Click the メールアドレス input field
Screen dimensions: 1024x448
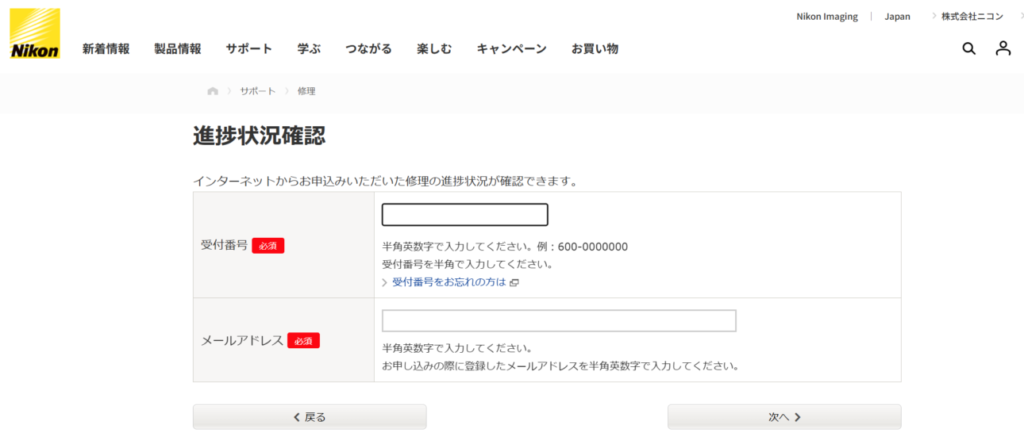(559, 321)
